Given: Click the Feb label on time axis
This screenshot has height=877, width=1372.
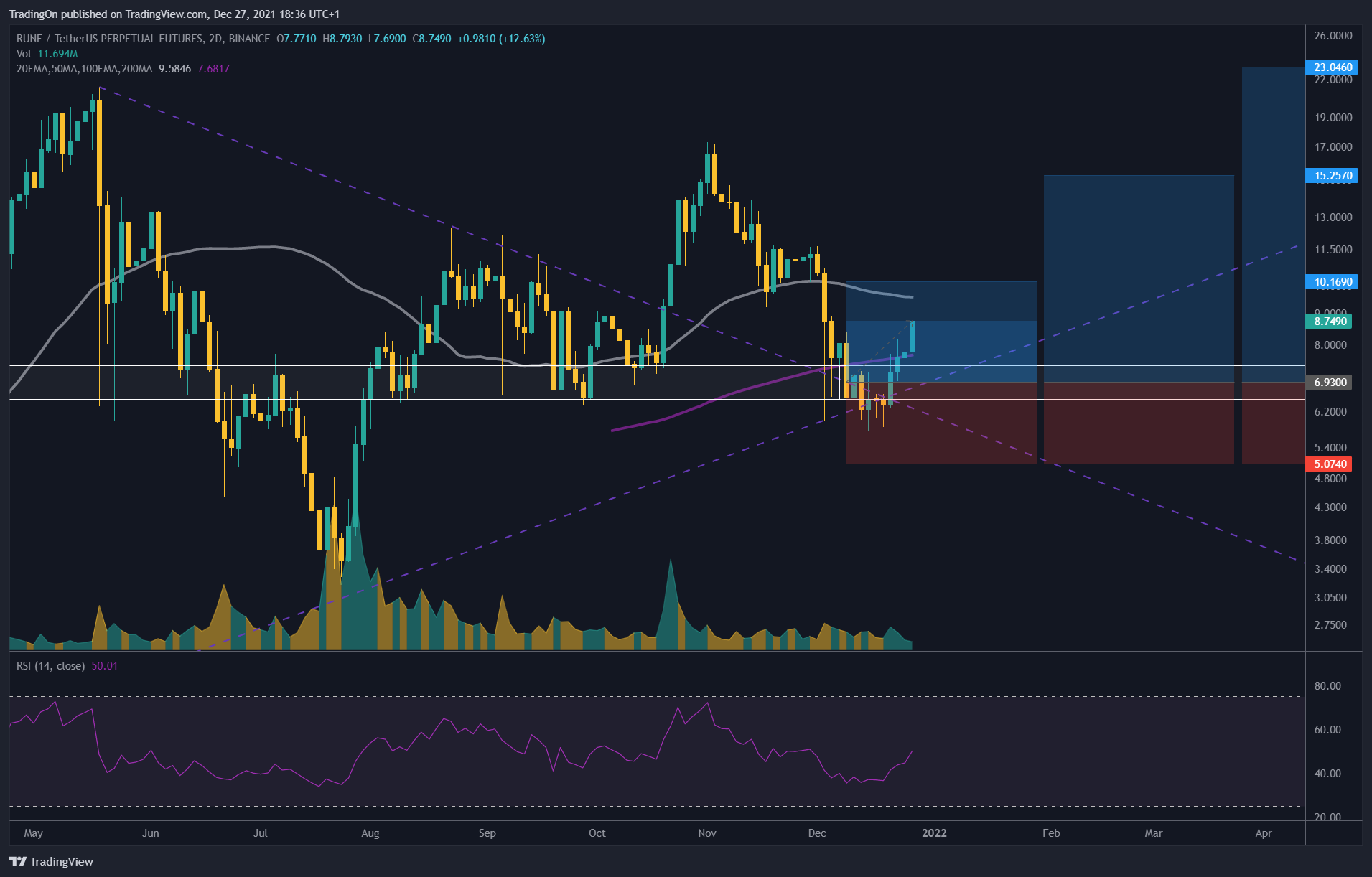Looking at the screenshot, I should [x=1051, y=833].
